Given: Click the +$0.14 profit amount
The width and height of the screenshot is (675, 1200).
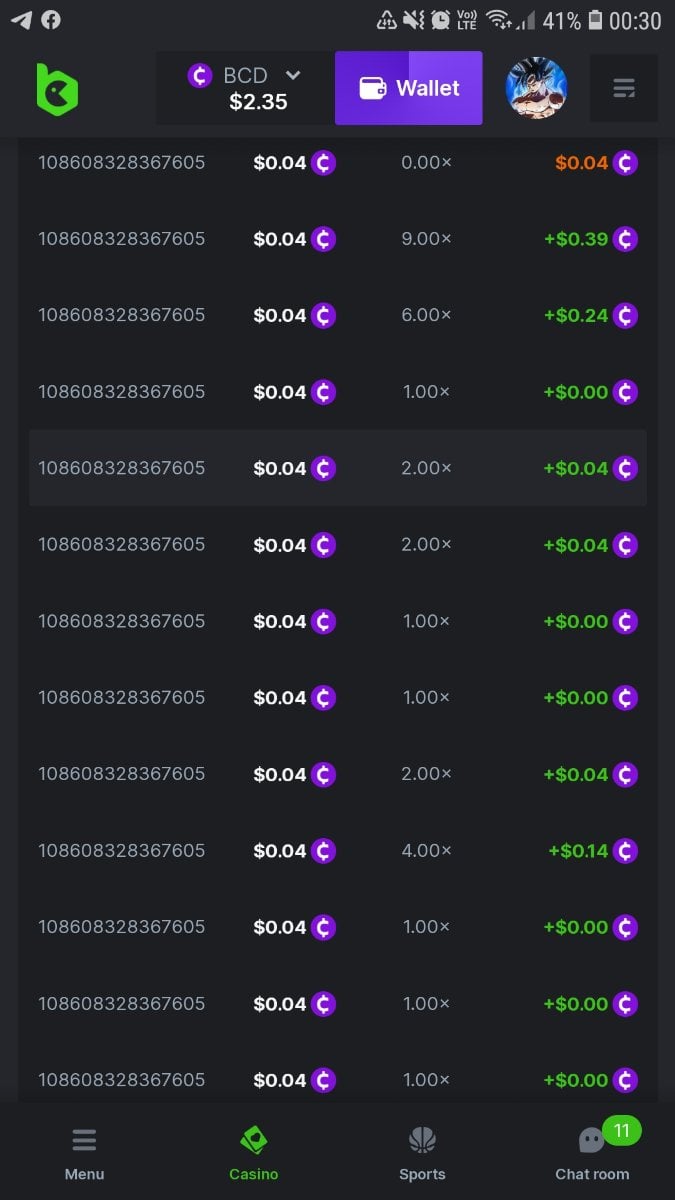Looking at the screenshot, I should pos(578,851).
